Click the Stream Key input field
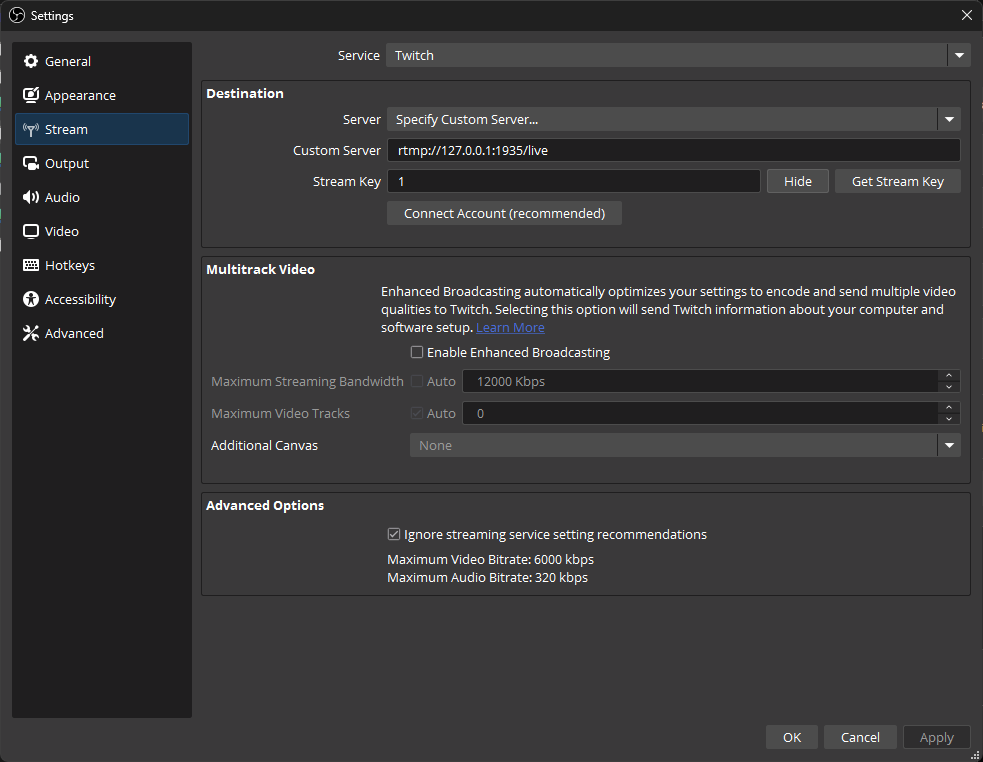The height and width of the screenshot is (762, 983). click(x=574, y=181)
